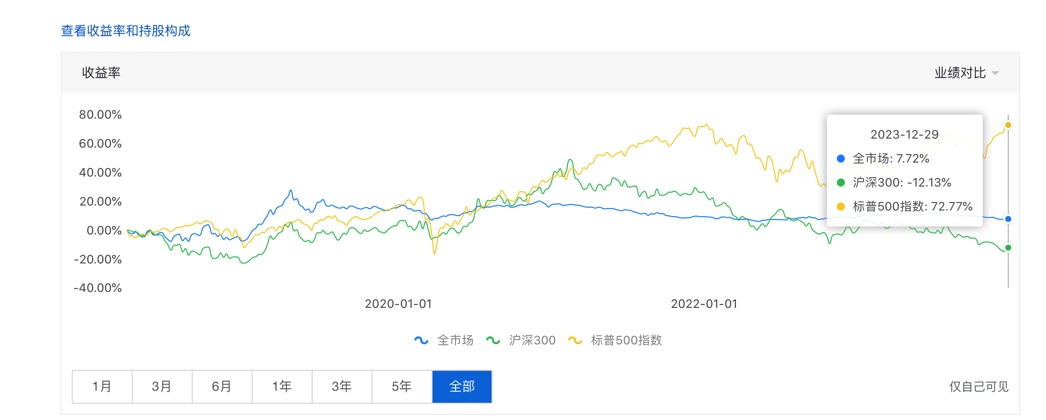Image resolution: width=1046 pixels, height=420 pixels.
Task: Click blue 全市场 dot in tooltip
Action: [x=839, y=158]
